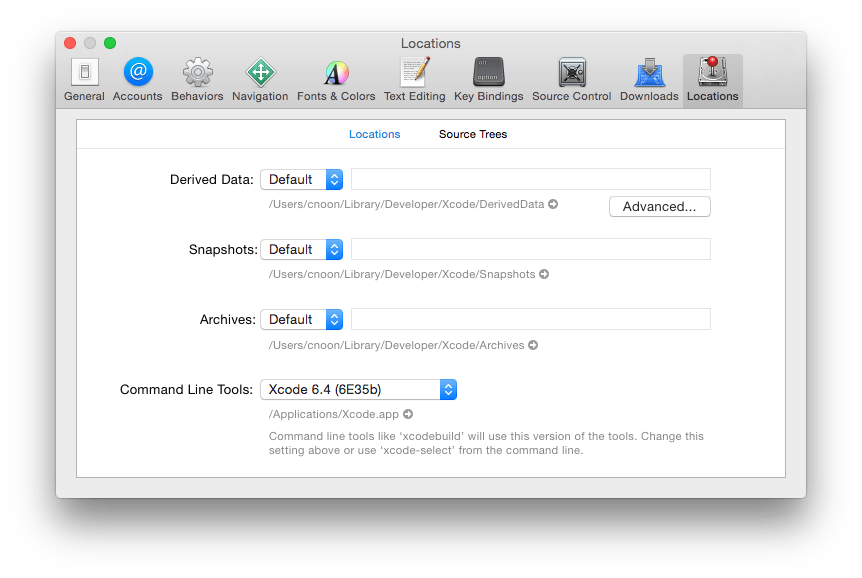
Task: Open the Downloads preferences pane
Action: 648,78
